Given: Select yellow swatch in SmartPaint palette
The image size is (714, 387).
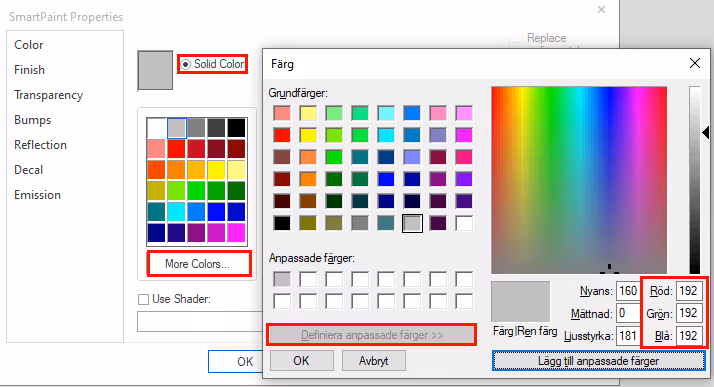Looking at the screenshot, I should click(217, 170).
